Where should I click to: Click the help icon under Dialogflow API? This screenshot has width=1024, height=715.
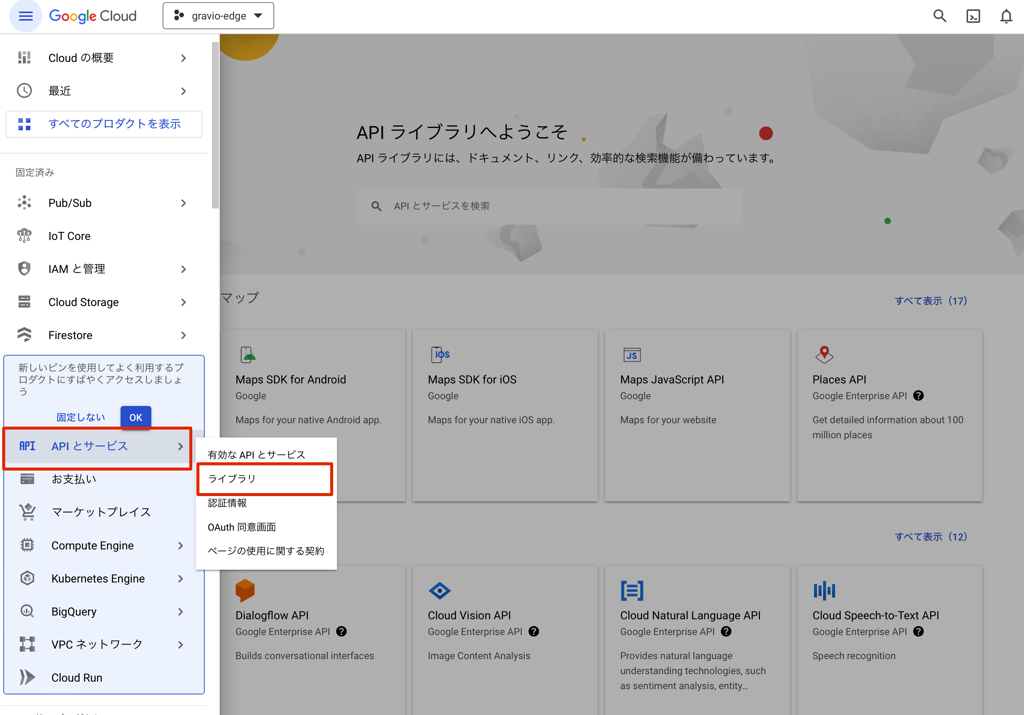tap(342, 631)
